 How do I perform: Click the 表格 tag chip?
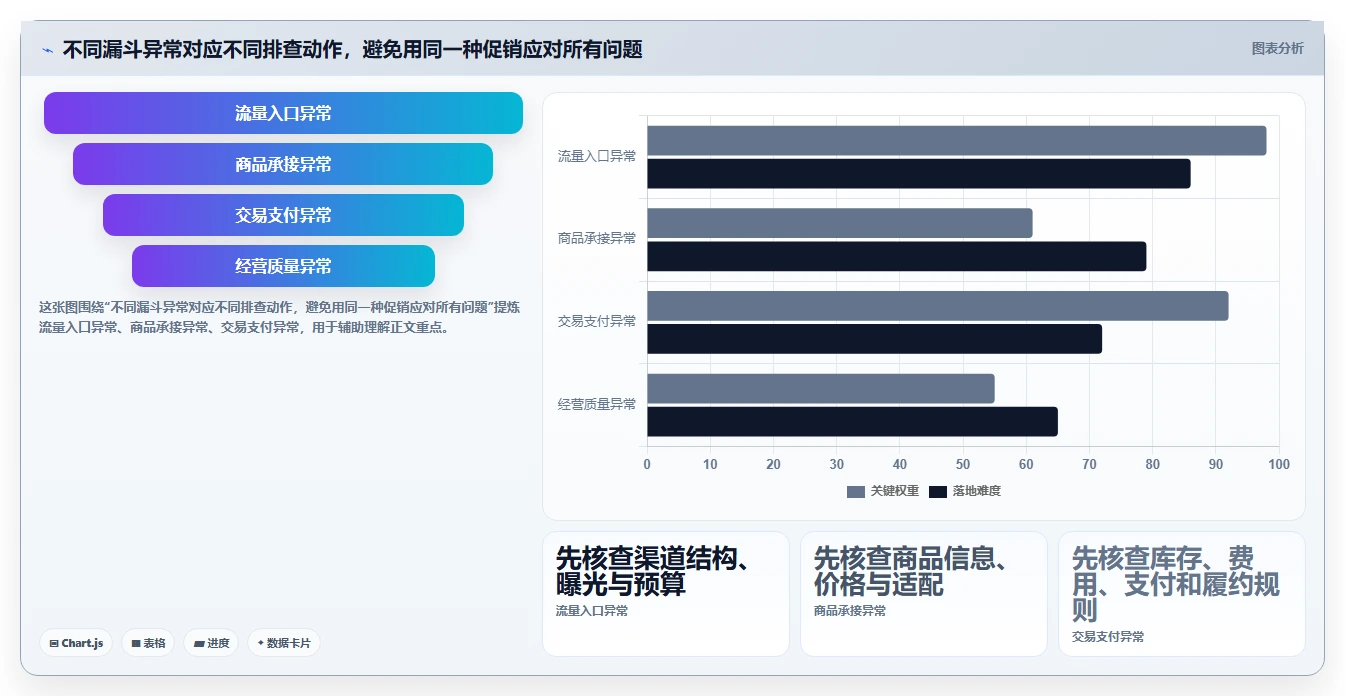(x=148, y=643)
